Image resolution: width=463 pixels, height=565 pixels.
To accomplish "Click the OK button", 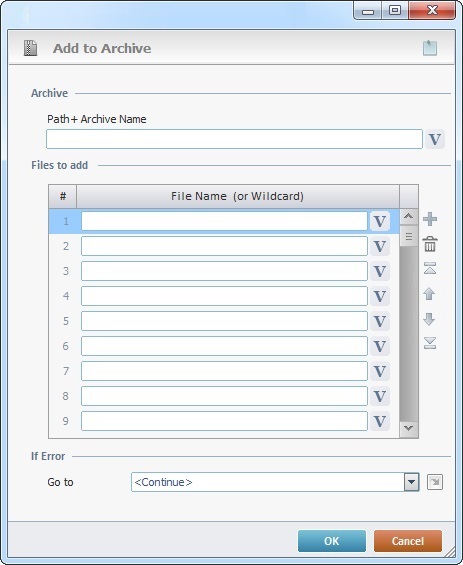I will click(x=332, y=541).
